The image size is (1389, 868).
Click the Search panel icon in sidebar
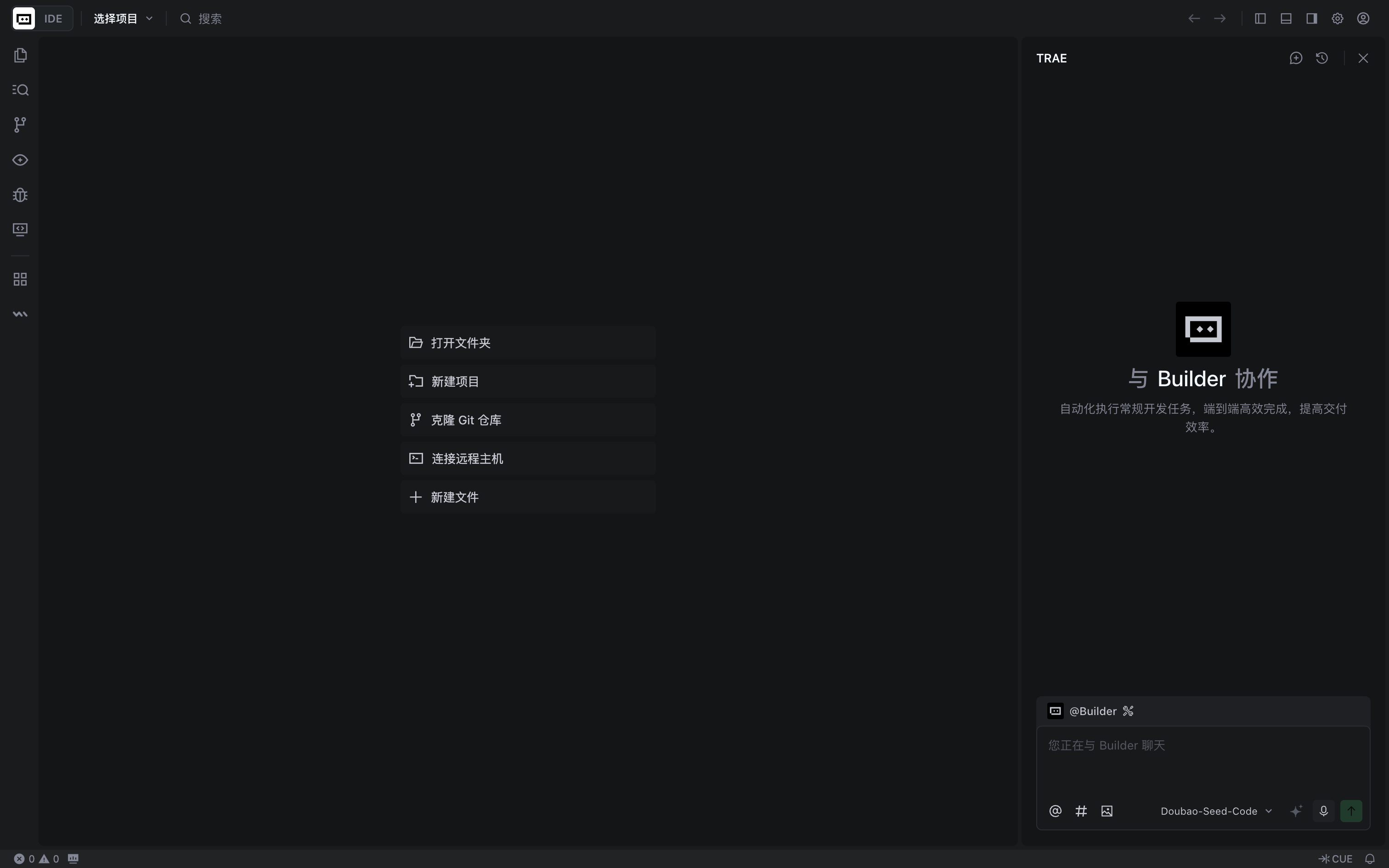coord(20,90)
